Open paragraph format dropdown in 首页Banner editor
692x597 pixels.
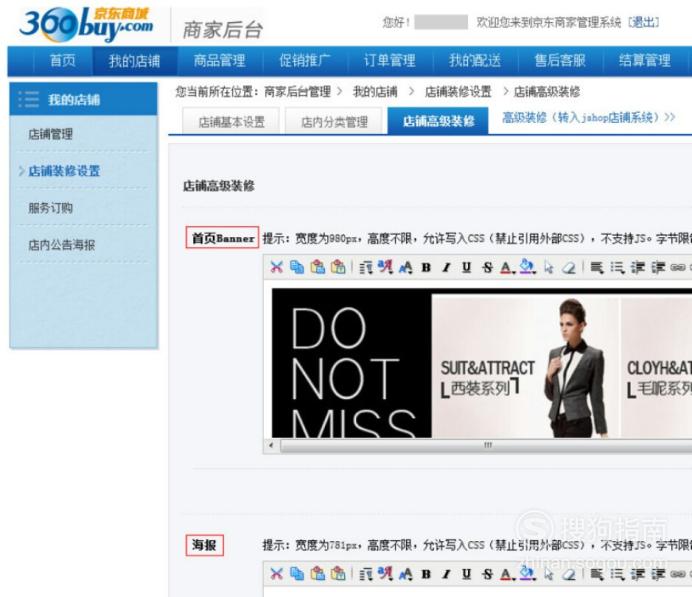pyautogui.click(x=365, y=267)
